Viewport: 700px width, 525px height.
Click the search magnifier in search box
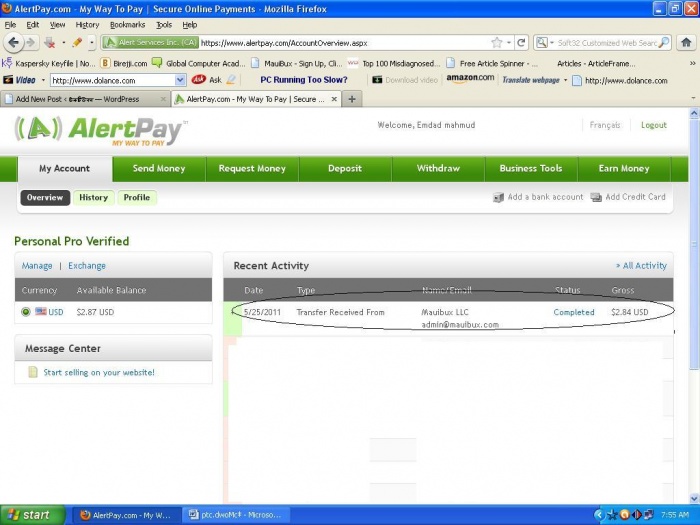664,42
